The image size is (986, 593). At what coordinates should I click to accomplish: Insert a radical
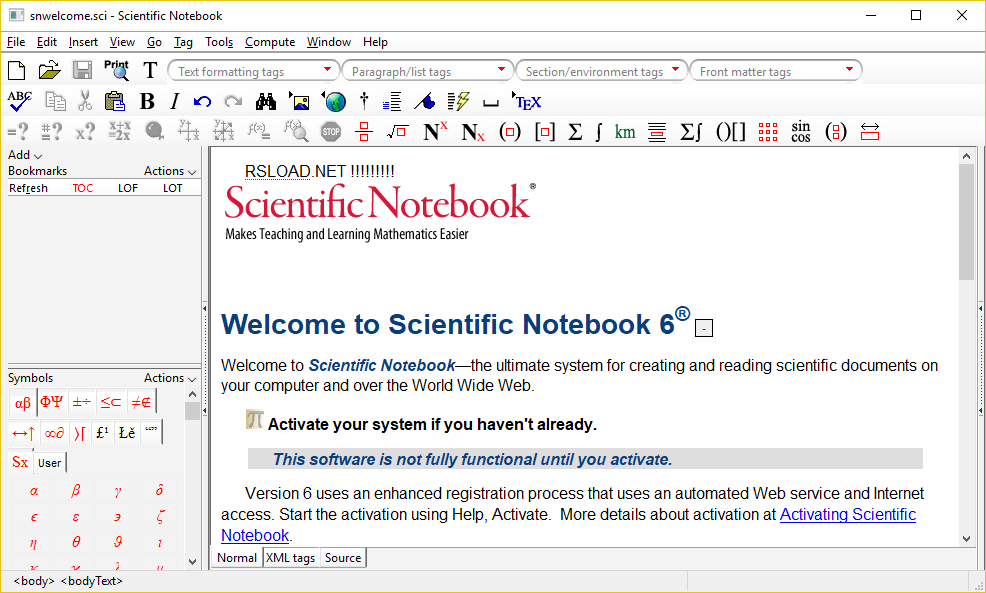pyautogui.click(x=398, y=131)
